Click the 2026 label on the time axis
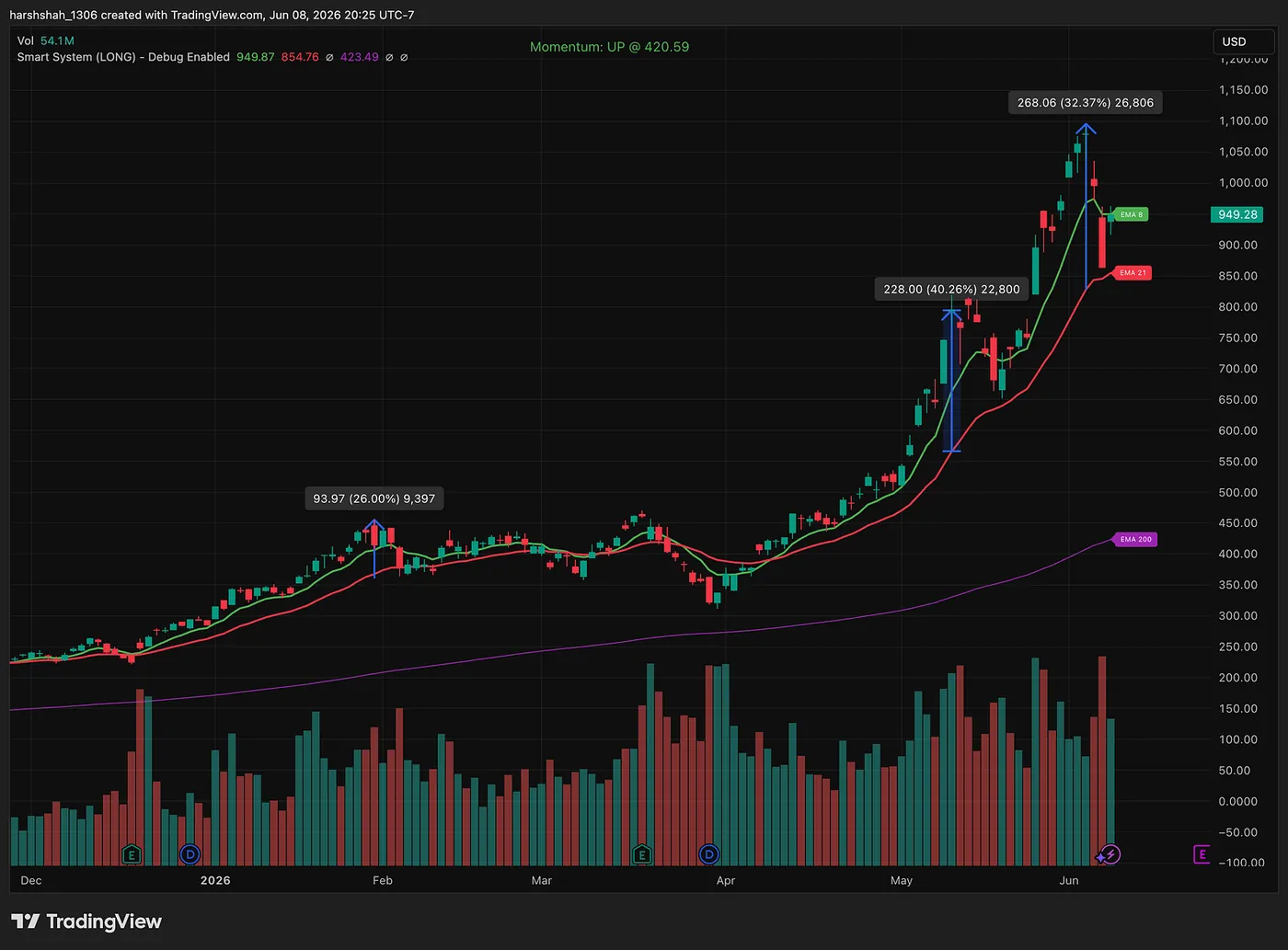The width and height of the screenshot is (1288, 950). [215, 880]
